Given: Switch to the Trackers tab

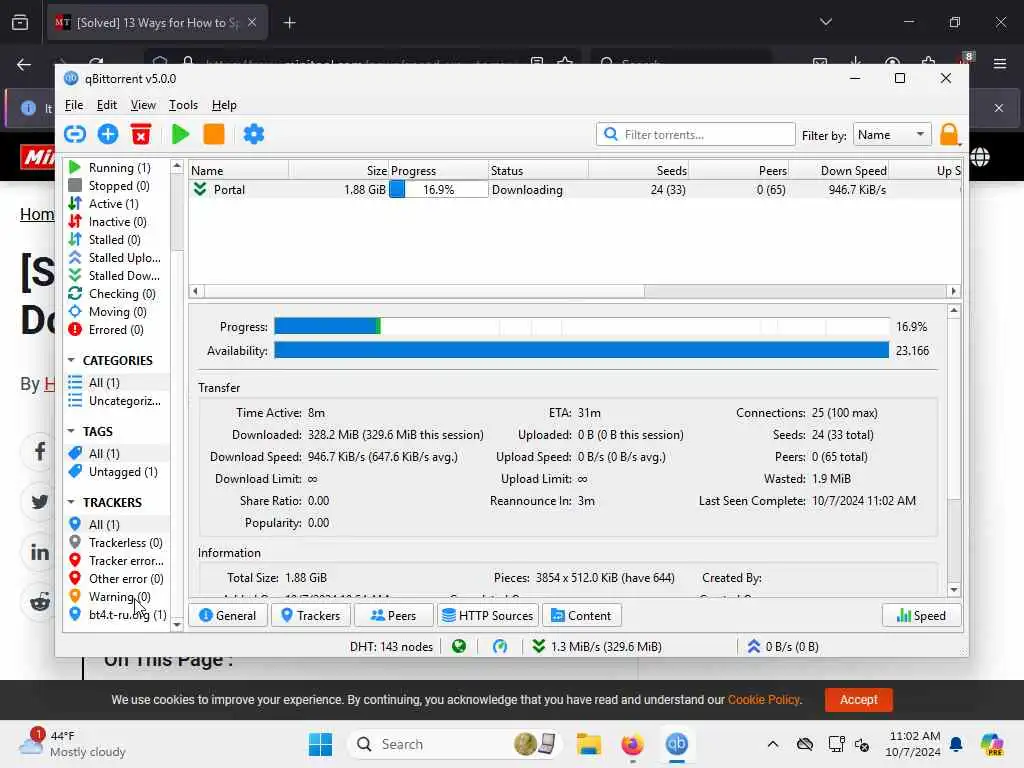Looking at the screenshot, I should [310, 615].
